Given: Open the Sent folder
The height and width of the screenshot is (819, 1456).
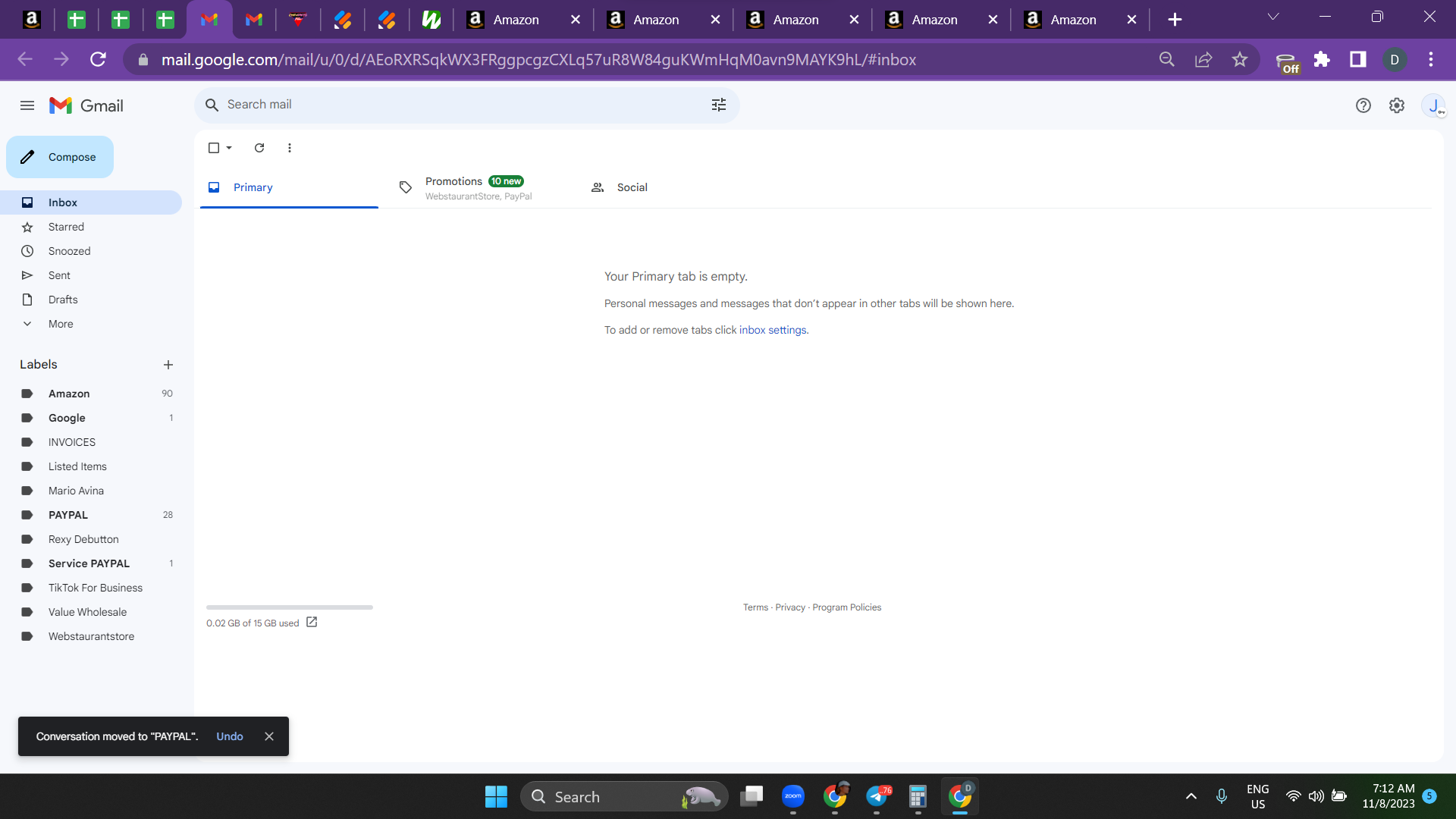Looking at the screenshot, I should tap(91, 275).
